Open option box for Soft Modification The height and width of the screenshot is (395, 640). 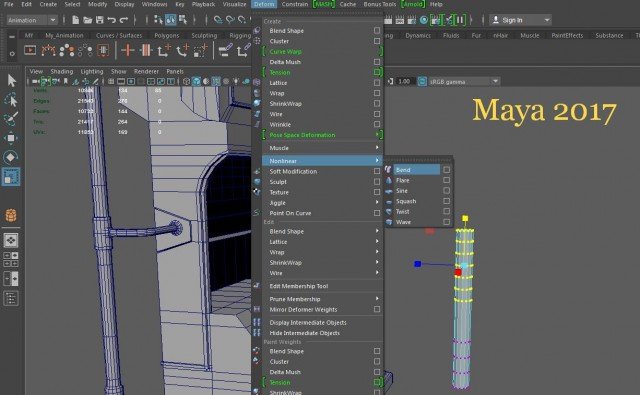coord(377,171)
